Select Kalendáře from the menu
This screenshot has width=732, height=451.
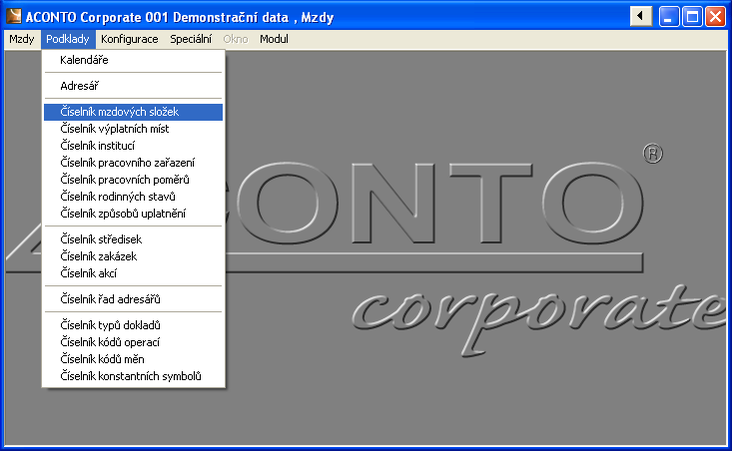(x=133, y=60)
